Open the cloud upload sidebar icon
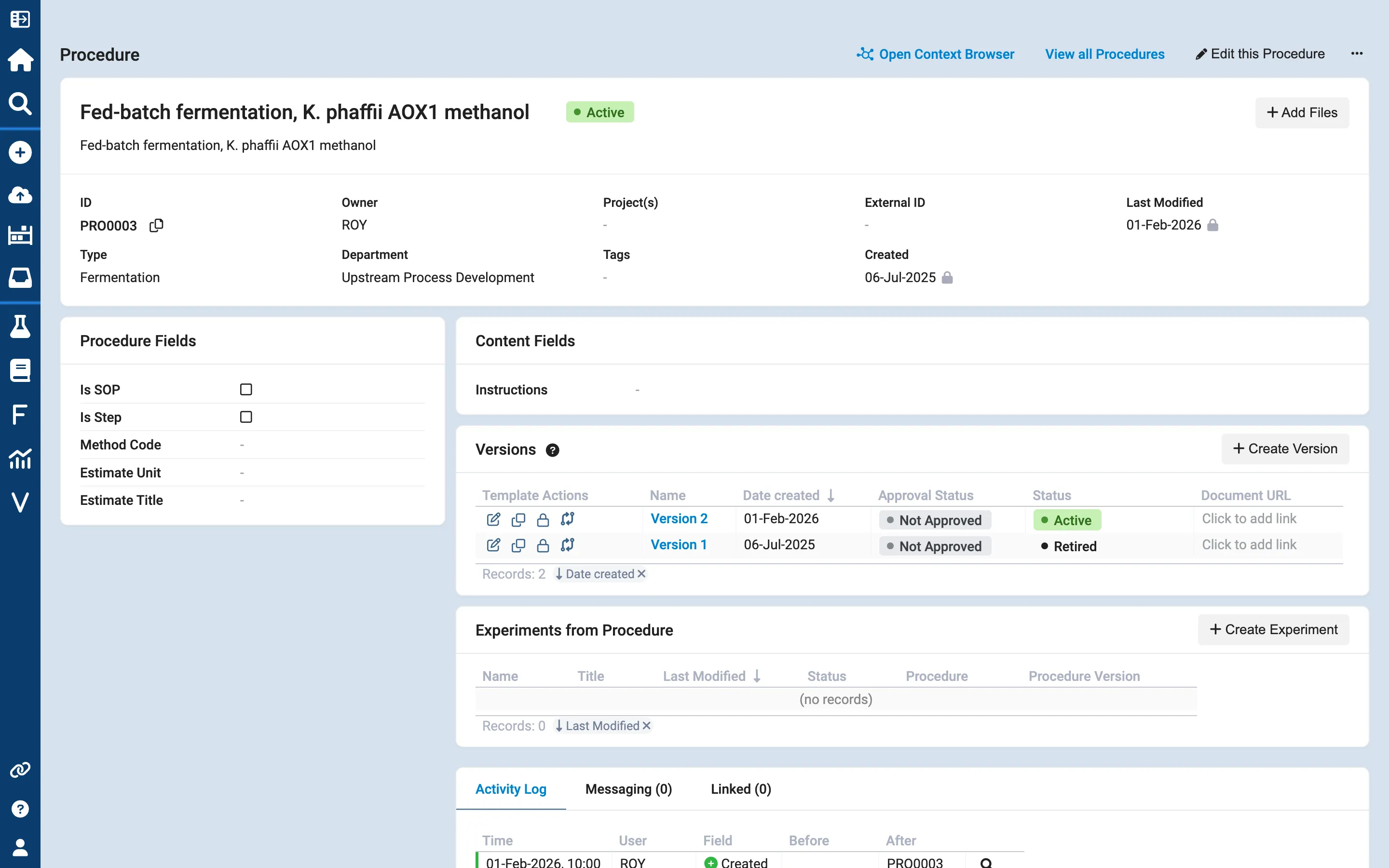 pyautogui.click(x=20, y=195)
